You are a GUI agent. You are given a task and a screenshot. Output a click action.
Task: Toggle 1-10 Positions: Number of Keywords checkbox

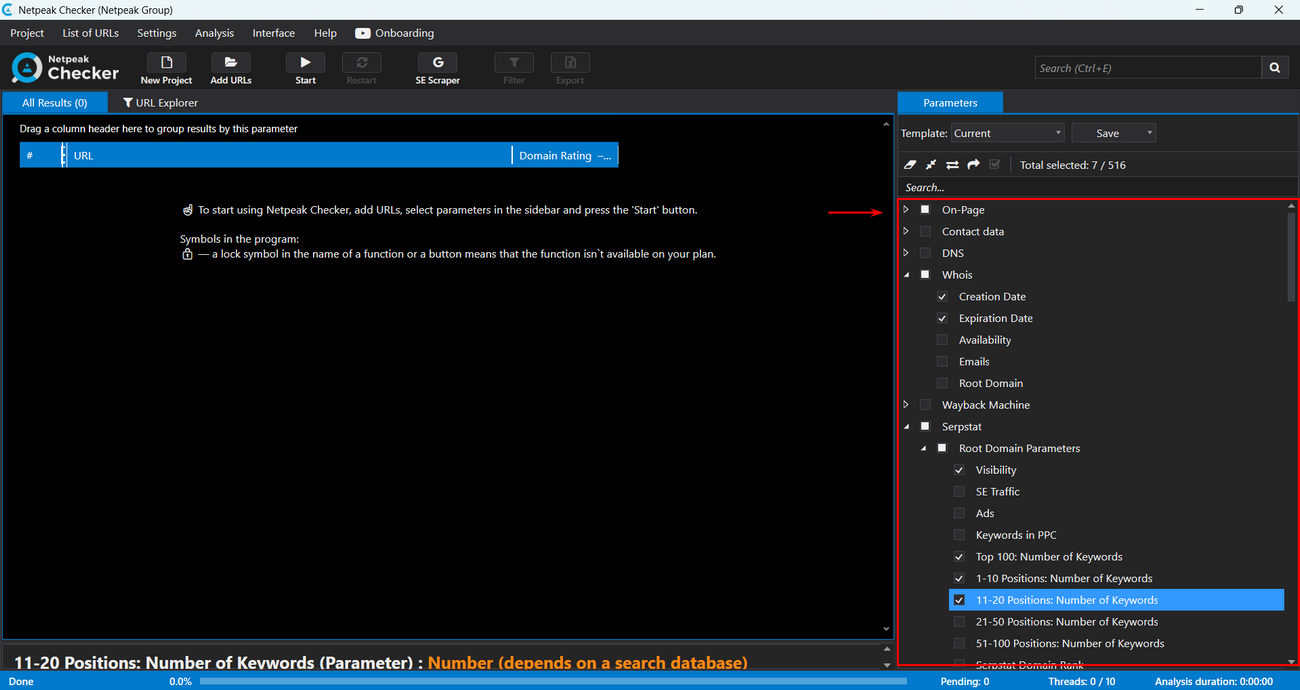pyautogui.click(x=959, y=579)
